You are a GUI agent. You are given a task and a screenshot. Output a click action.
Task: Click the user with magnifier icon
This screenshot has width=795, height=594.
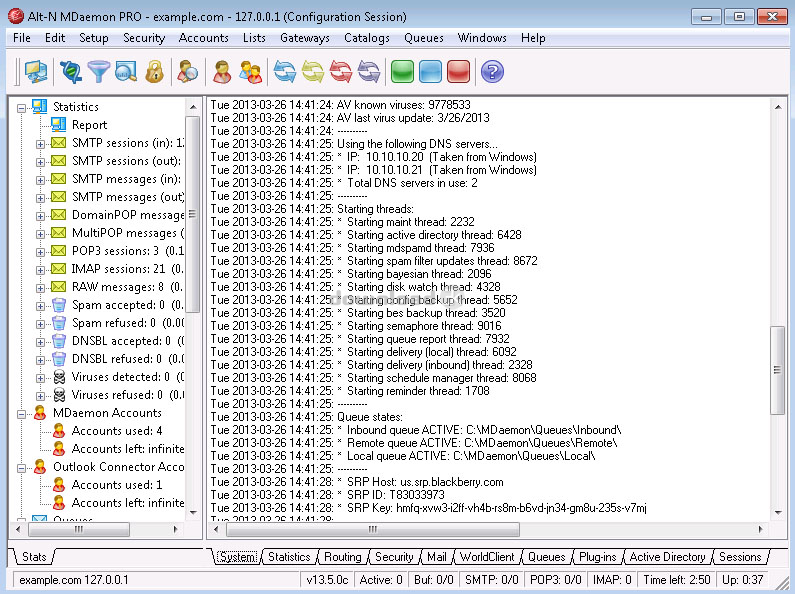(x=187, y=71)
